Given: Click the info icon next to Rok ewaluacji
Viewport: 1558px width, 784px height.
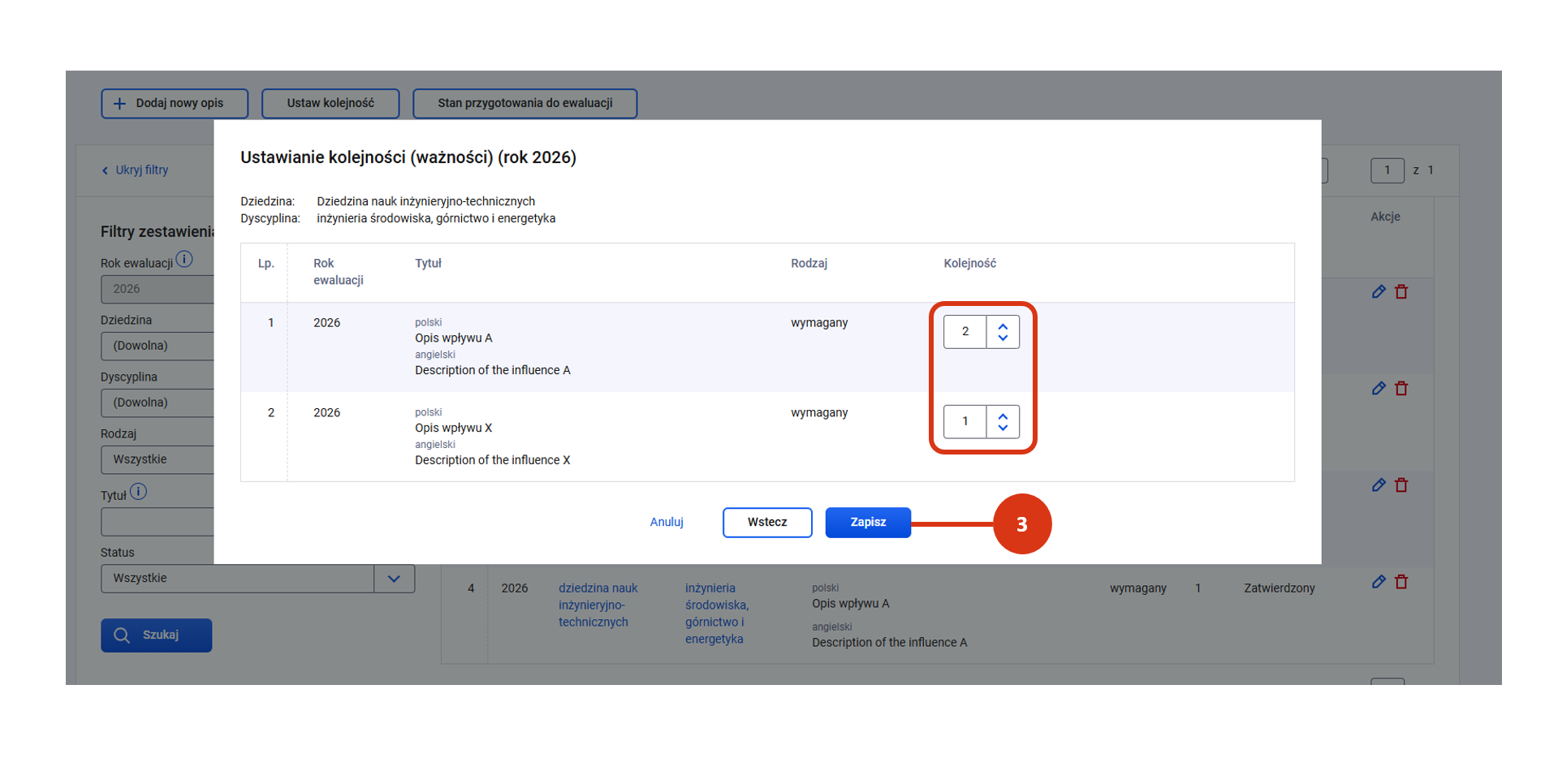Looking at the screenshot, I should tap(184, 260).
